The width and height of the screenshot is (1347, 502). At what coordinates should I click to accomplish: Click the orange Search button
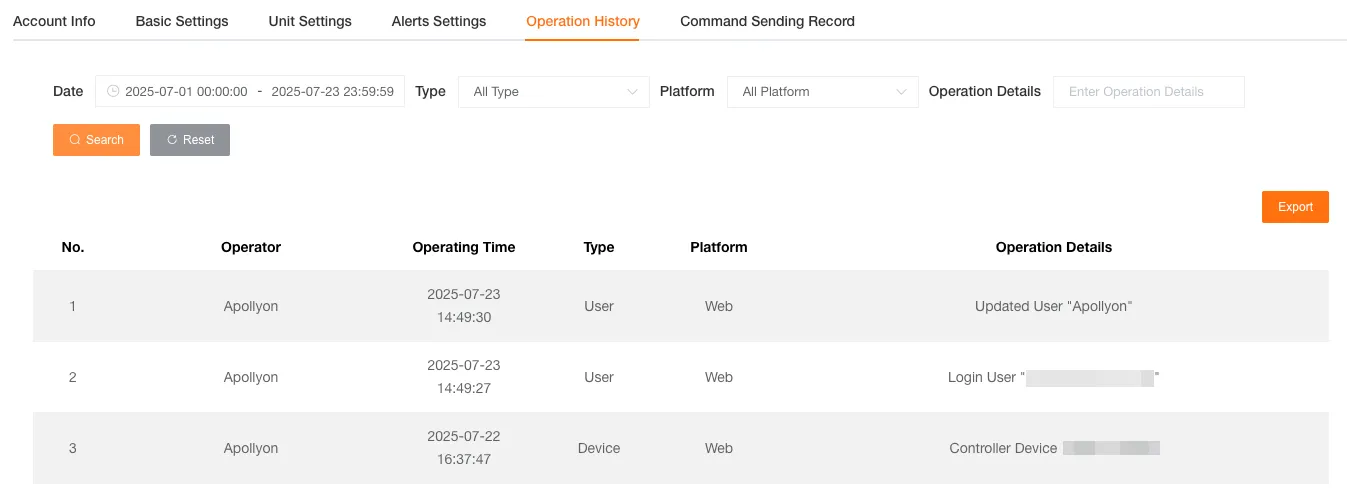96,140
